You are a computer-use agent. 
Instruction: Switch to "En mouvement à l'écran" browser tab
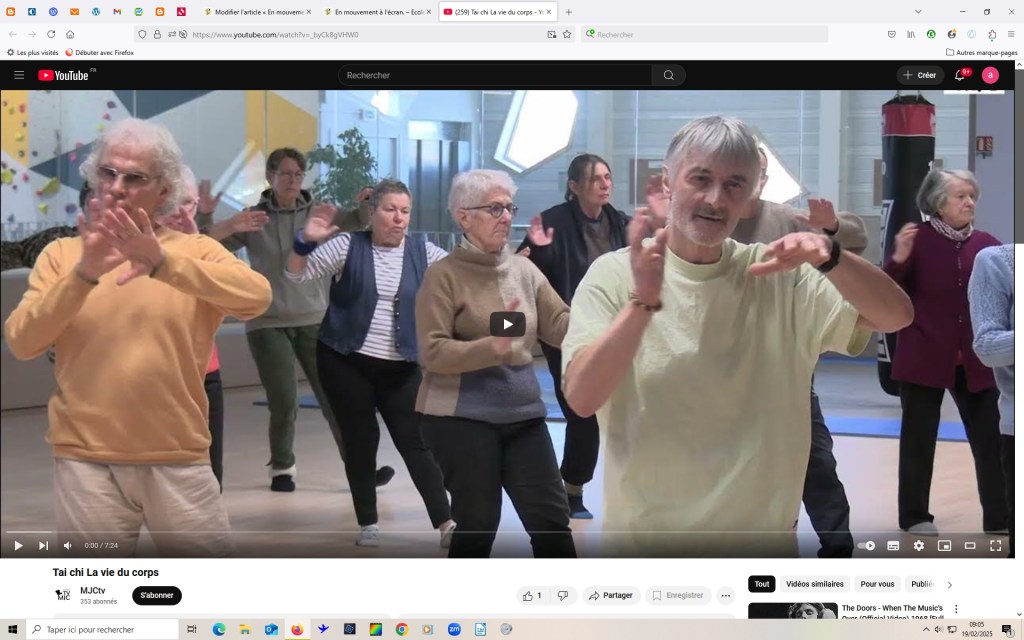coord(377,12)
